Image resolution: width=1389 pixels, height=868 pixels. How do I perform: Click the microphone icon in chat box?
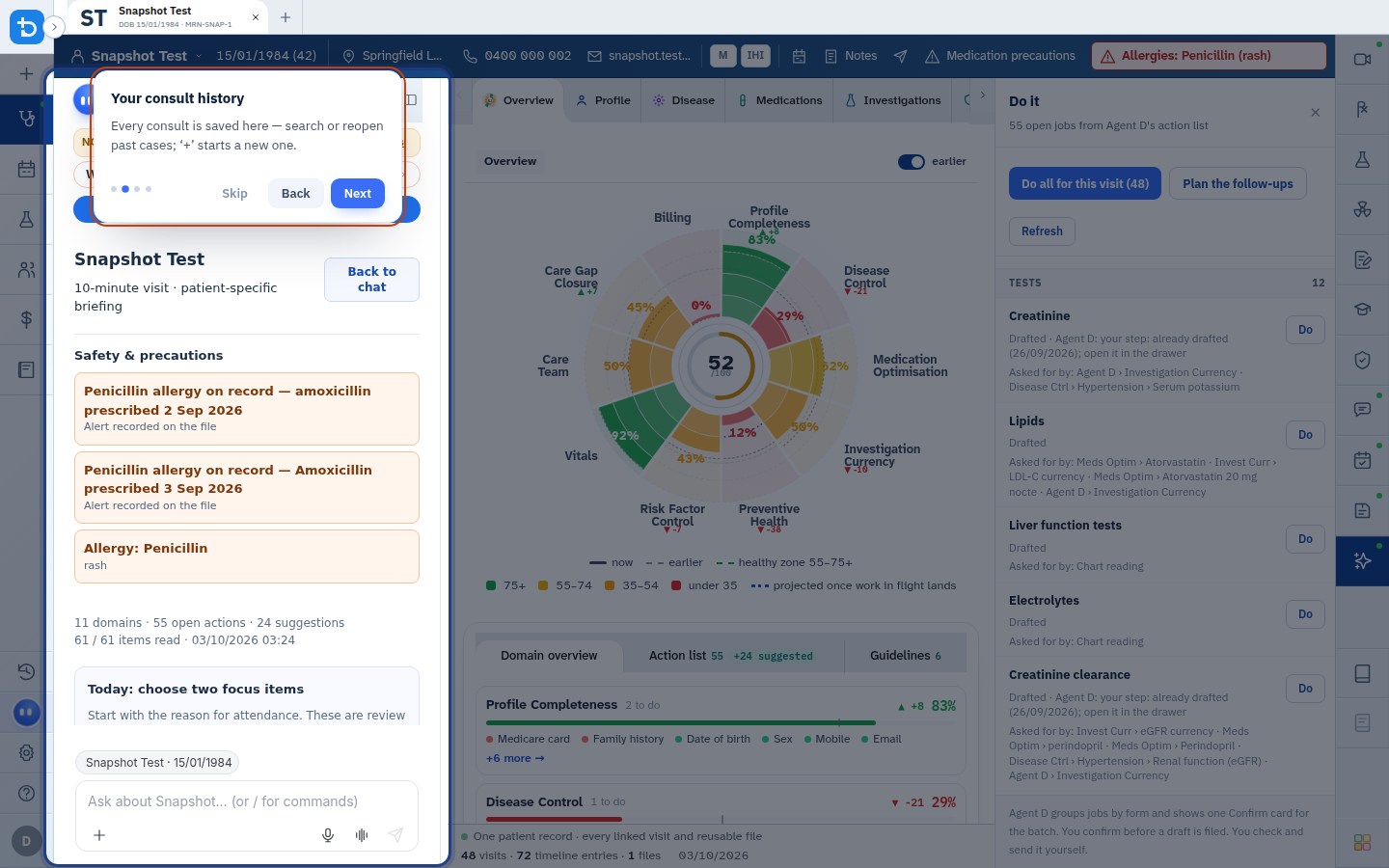328,835
